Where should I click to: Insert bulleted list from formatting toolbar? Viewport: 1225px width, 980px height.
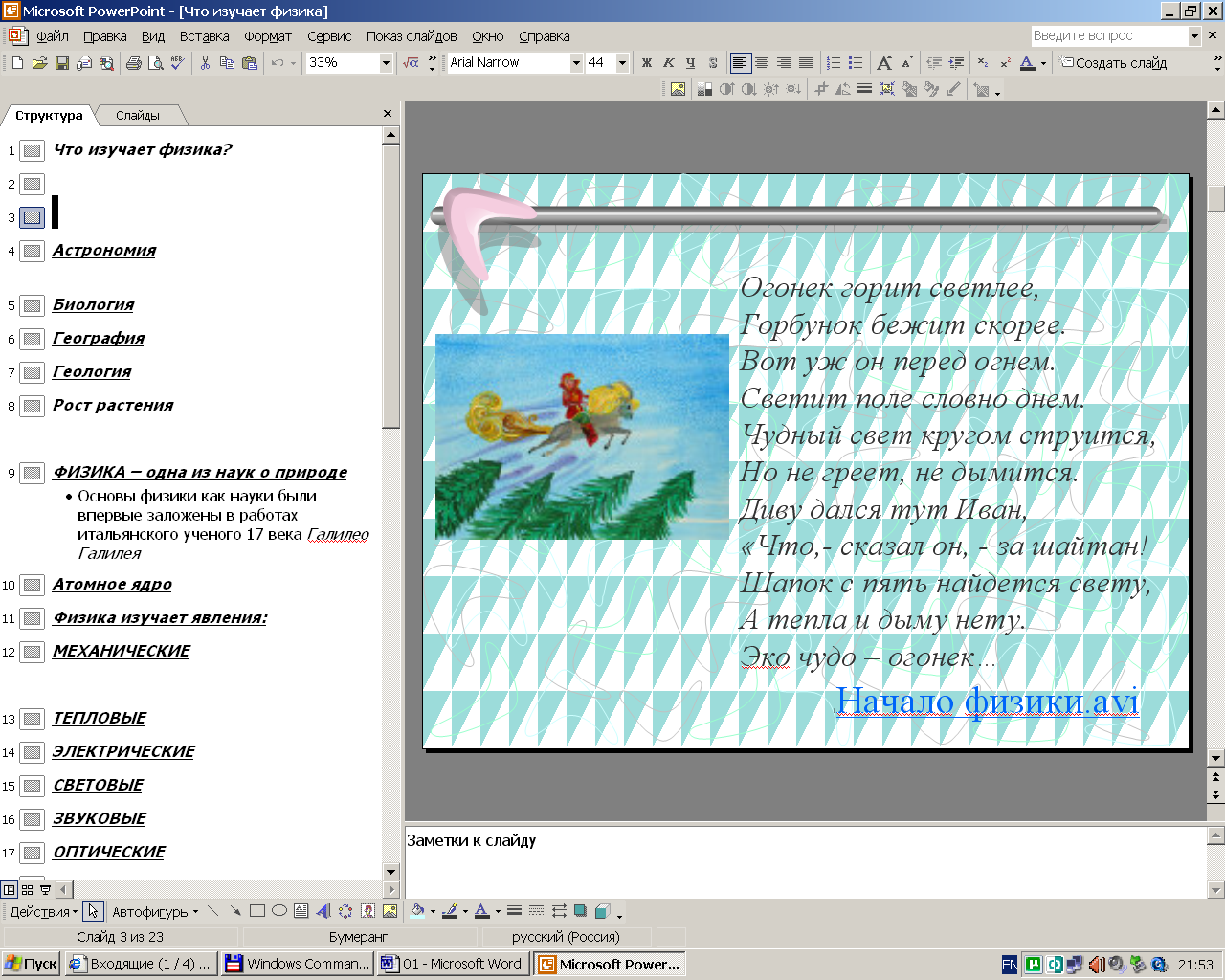click(856, 63)
